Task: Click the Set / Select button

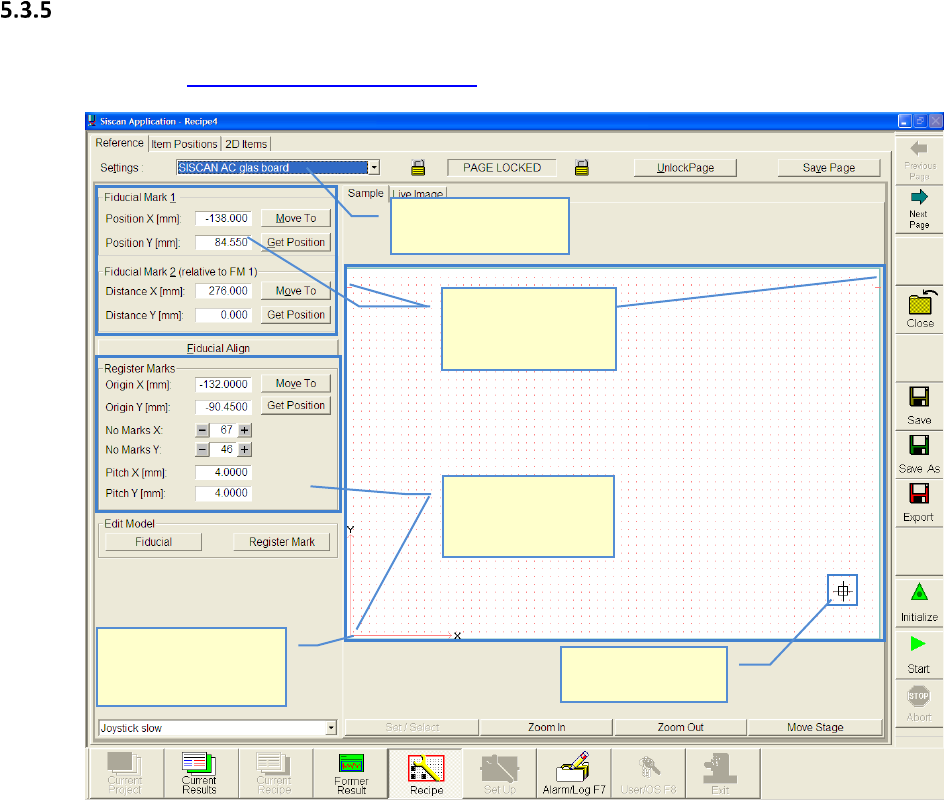Action: pos(412,727)
